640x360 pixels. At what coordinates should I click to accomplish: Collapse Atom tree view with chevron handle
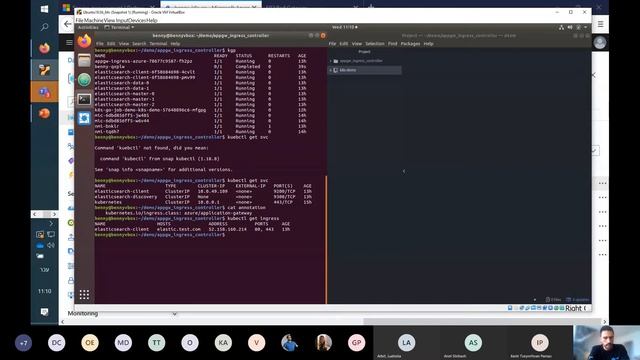(404, 171)
